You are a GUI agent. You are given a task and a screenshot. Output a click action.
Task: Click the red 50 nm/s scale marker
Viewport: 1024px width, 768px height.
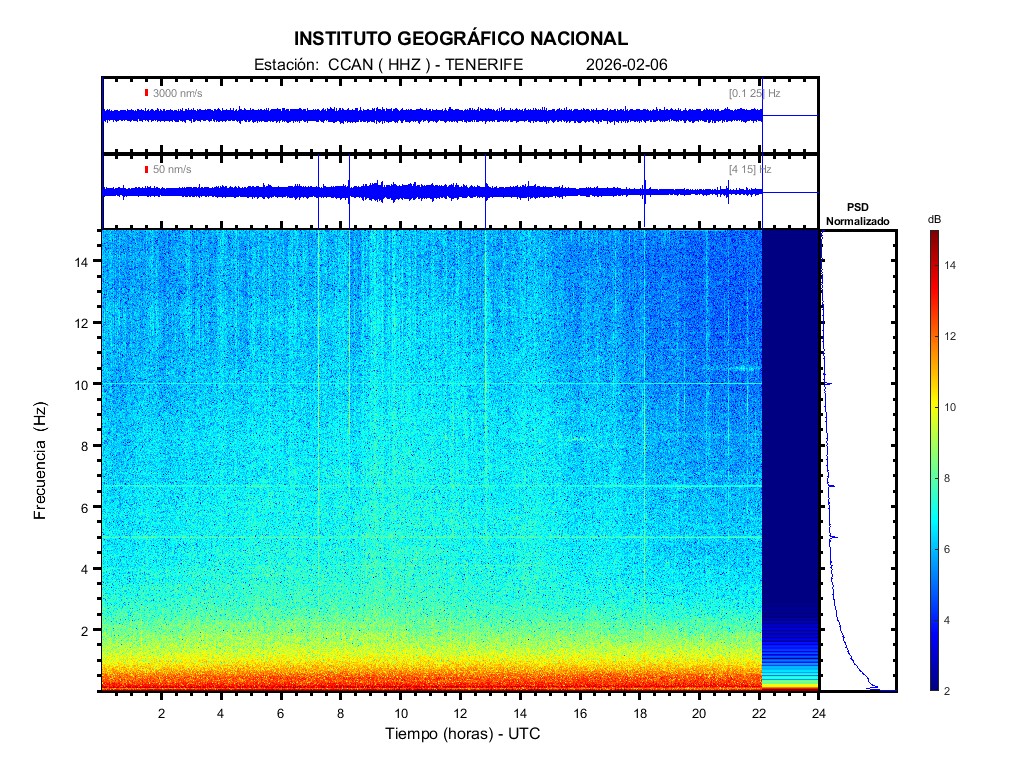click(146, 169)
